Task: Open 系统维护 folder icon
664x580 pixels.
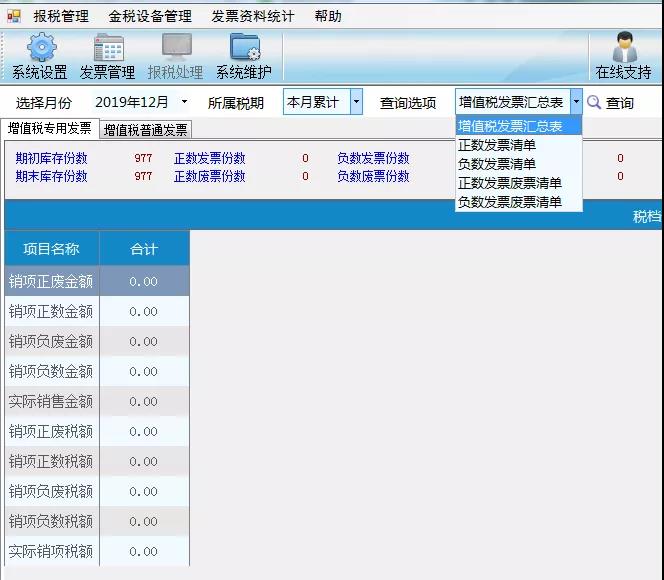Action: [243, 48]
